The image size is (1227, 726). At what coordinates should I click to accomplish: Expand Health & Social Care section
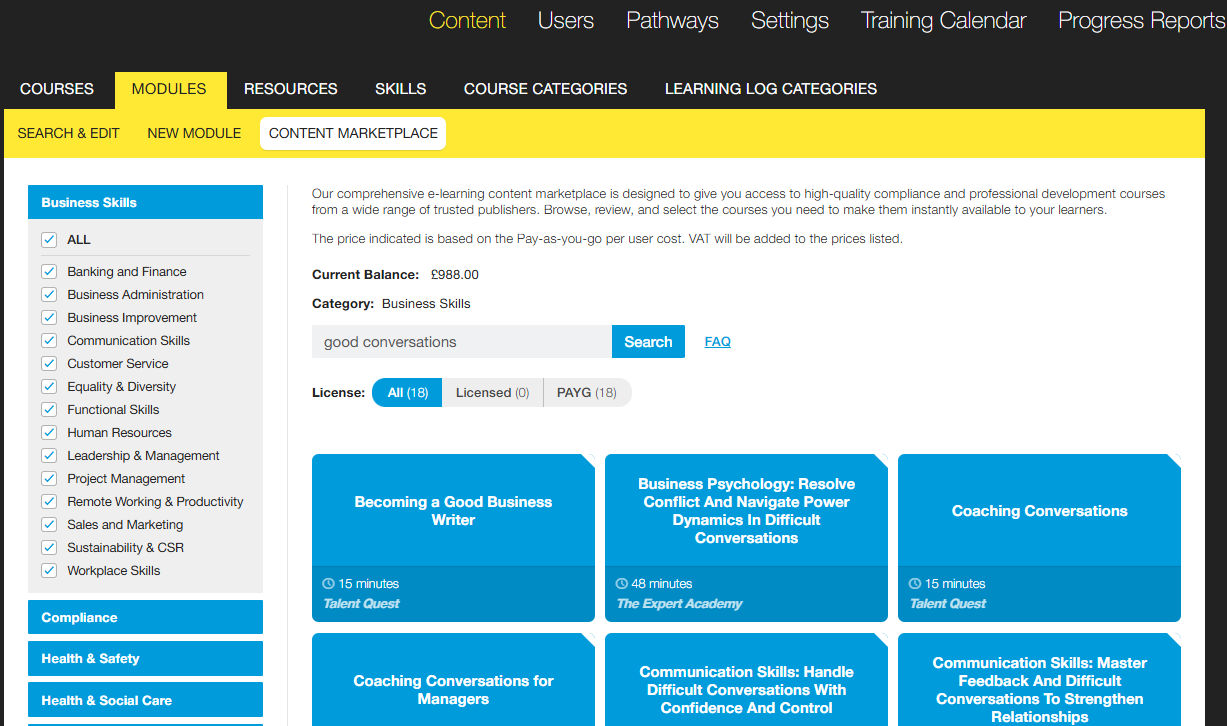[145, 701]
